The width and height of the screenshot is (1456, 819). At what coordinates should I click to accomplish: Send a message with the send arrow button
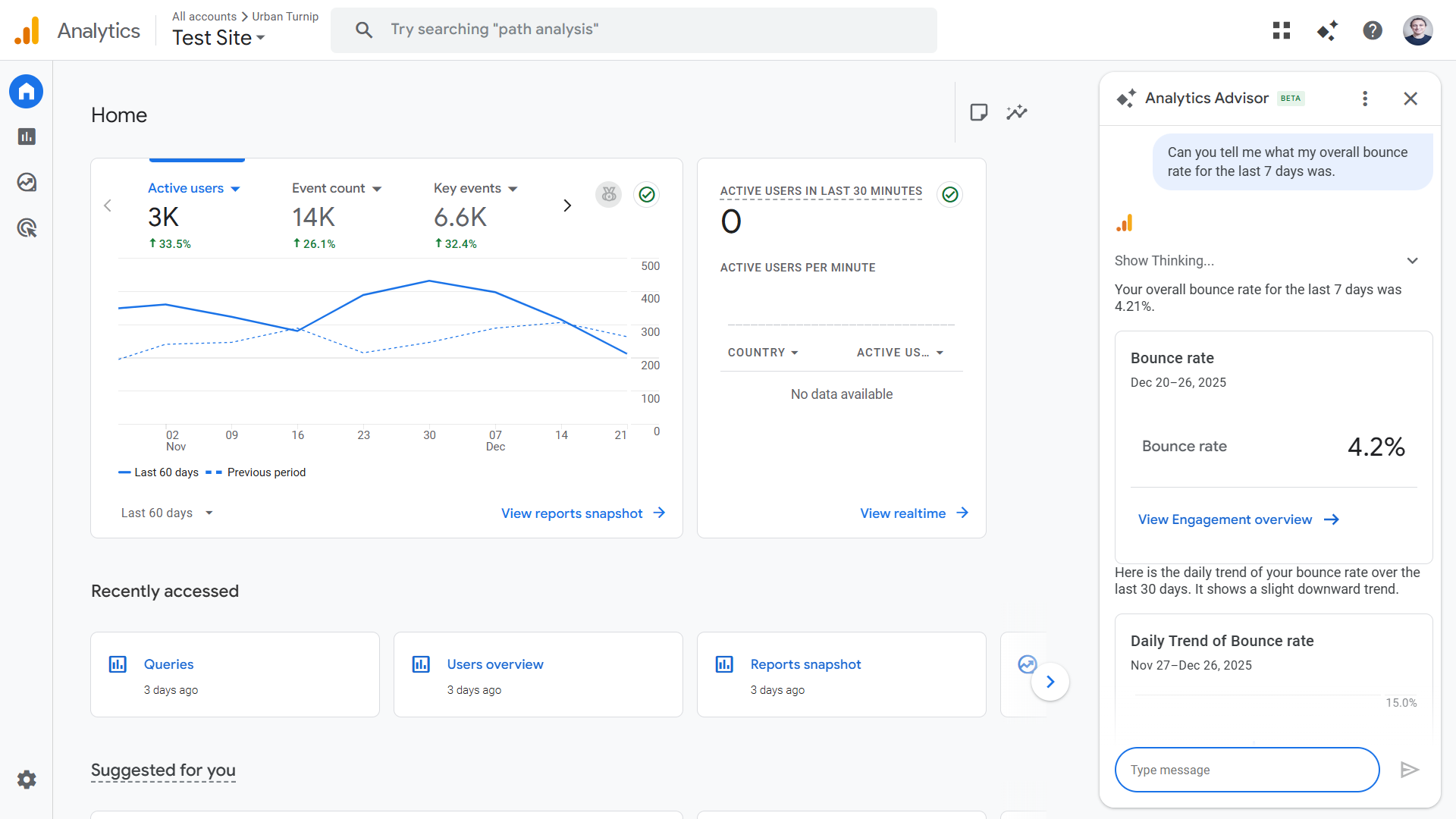click(1409, 770)
